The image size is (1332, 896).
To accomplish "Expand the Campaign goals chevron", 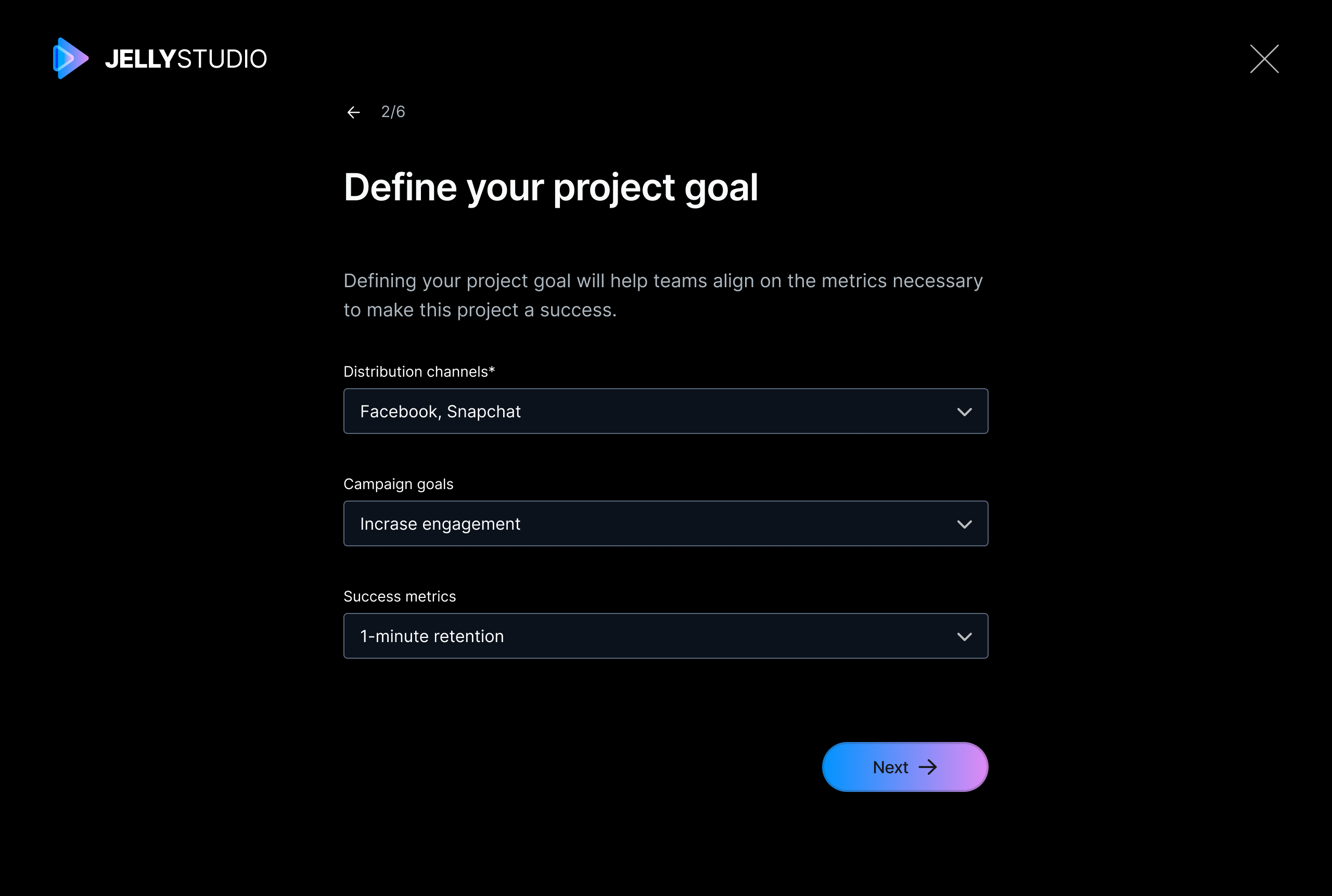I will click(965, 524).
